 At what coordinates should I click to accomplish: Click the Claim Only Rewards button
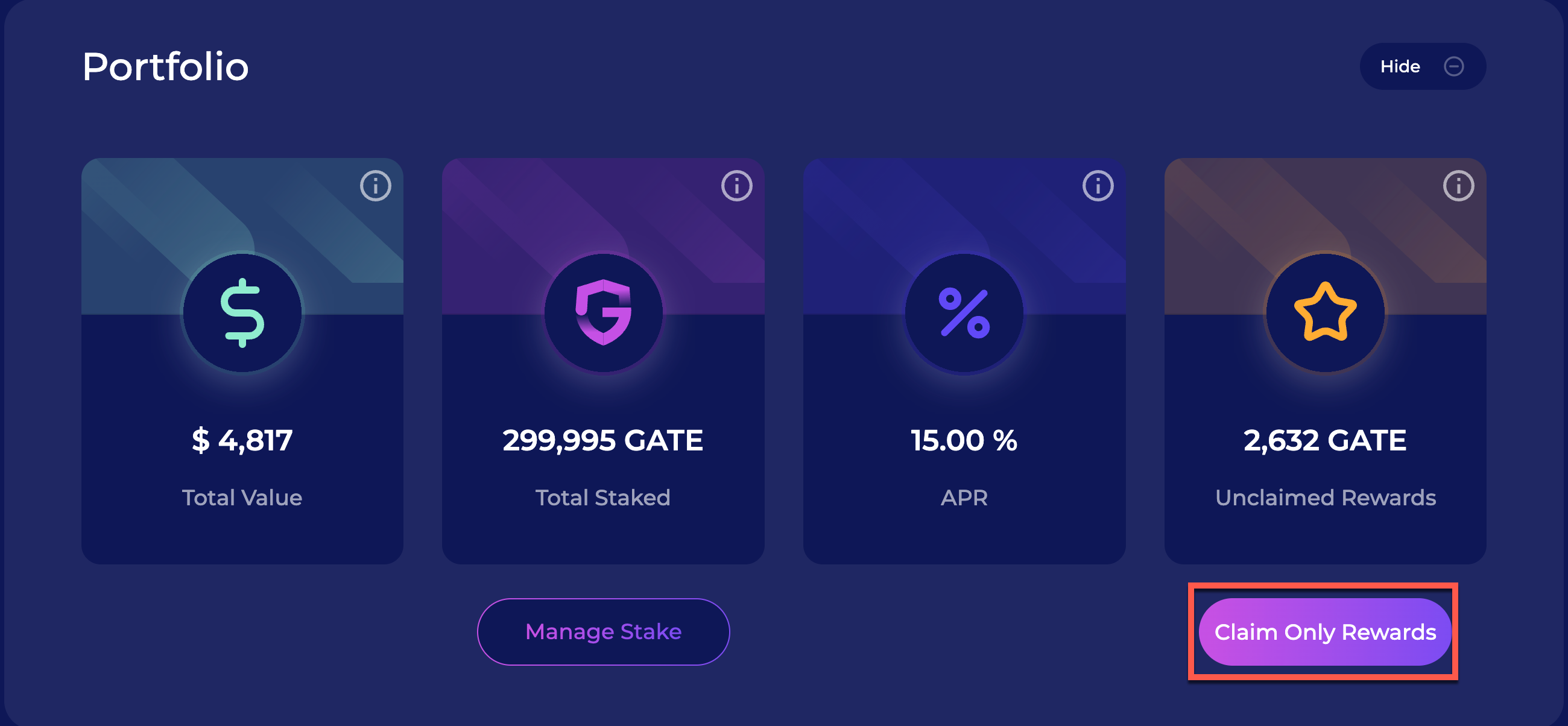coord(1324,632)
